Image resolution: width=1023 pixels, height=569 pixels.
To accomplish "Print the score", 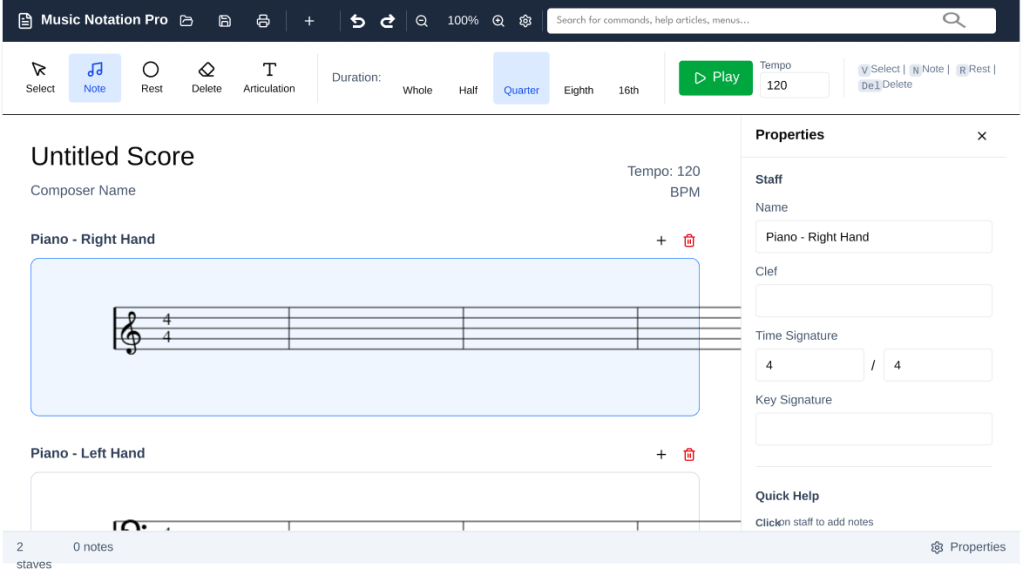I will (263, 21).
